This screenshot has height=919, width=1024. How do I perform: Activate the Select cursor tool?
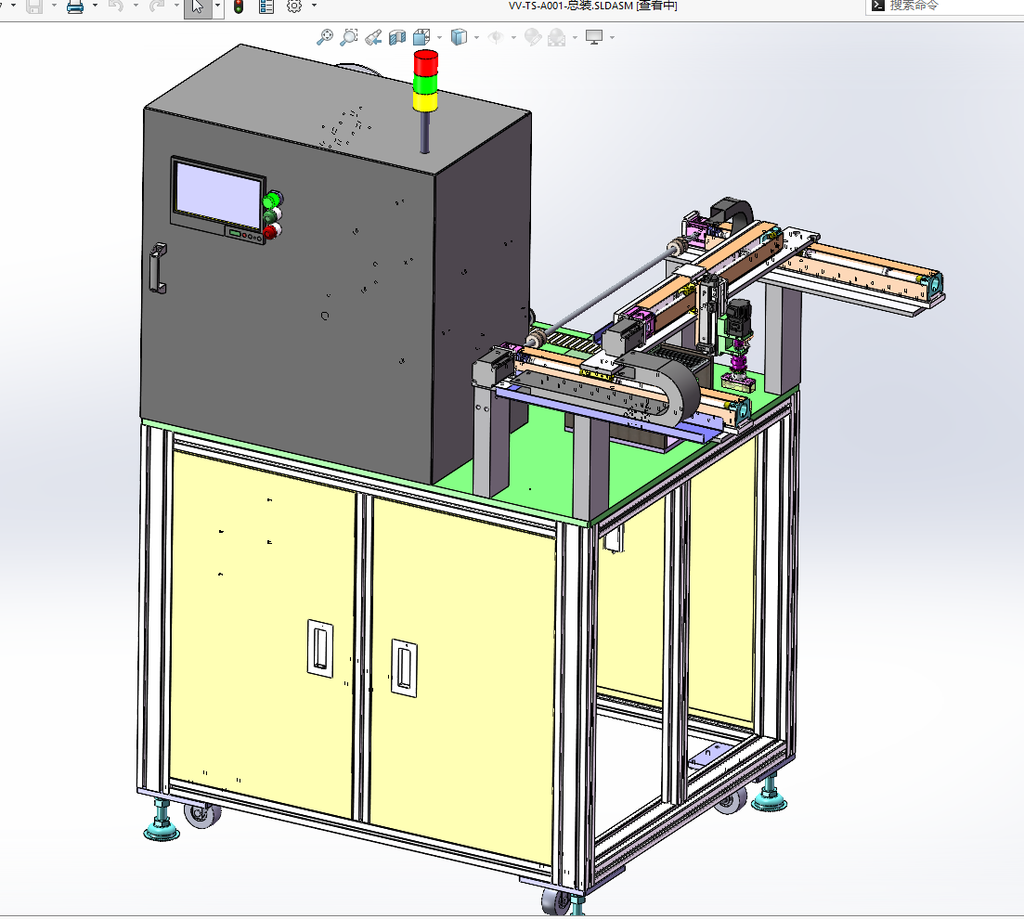pos(197,7)
